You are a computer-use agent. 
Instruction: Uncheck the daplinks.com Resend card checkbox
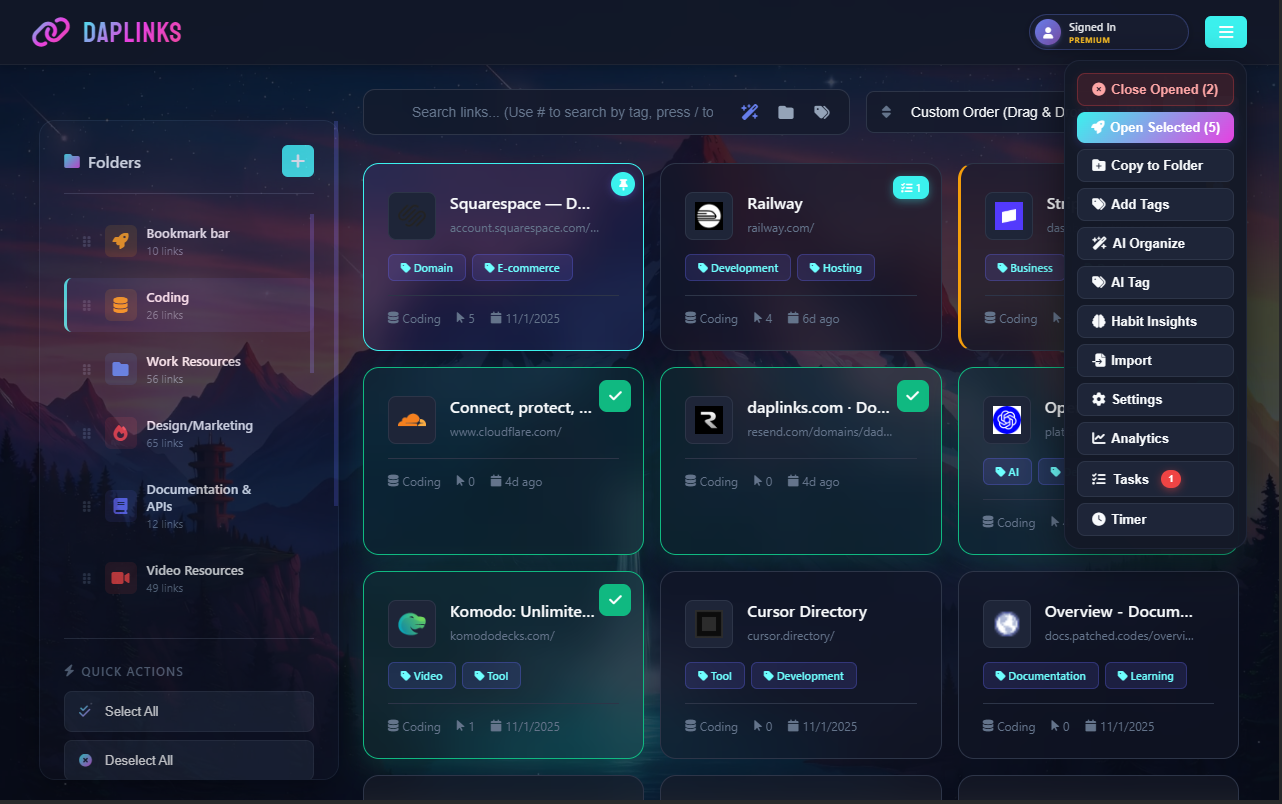click(x=913, y=396)
